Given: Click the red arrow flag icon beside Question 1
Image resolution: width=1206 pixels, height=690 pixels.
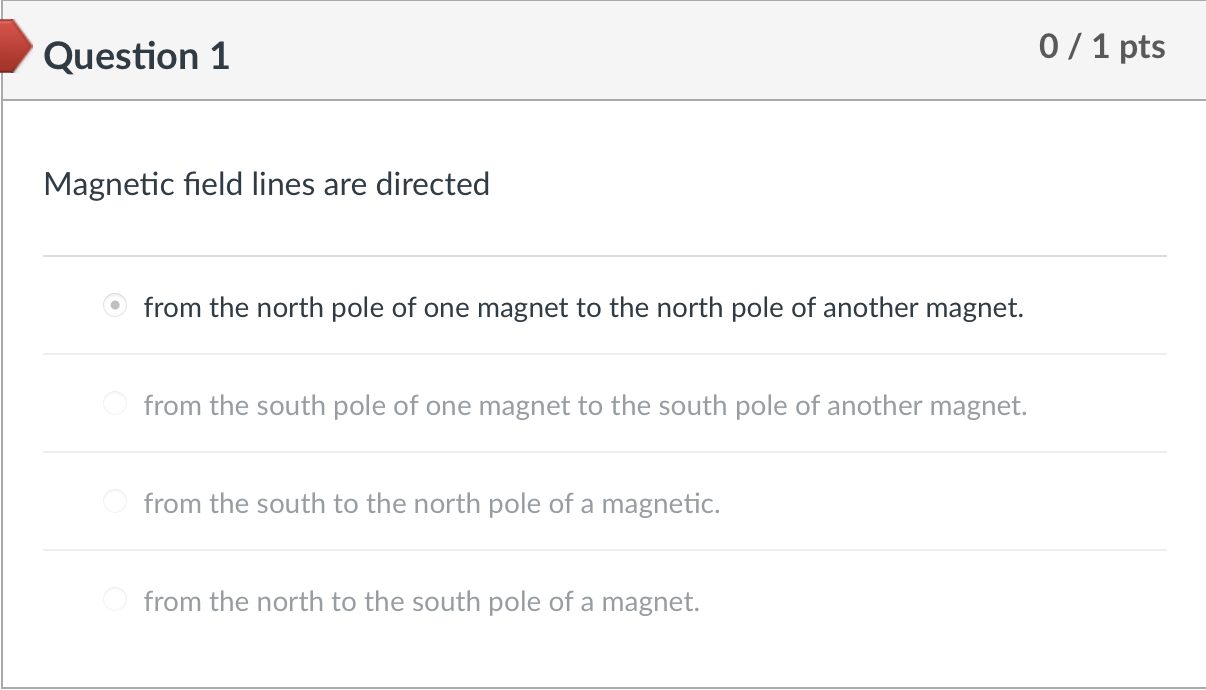Looking at the screenshot, I should pyautogui.click(x=14, y=46).
